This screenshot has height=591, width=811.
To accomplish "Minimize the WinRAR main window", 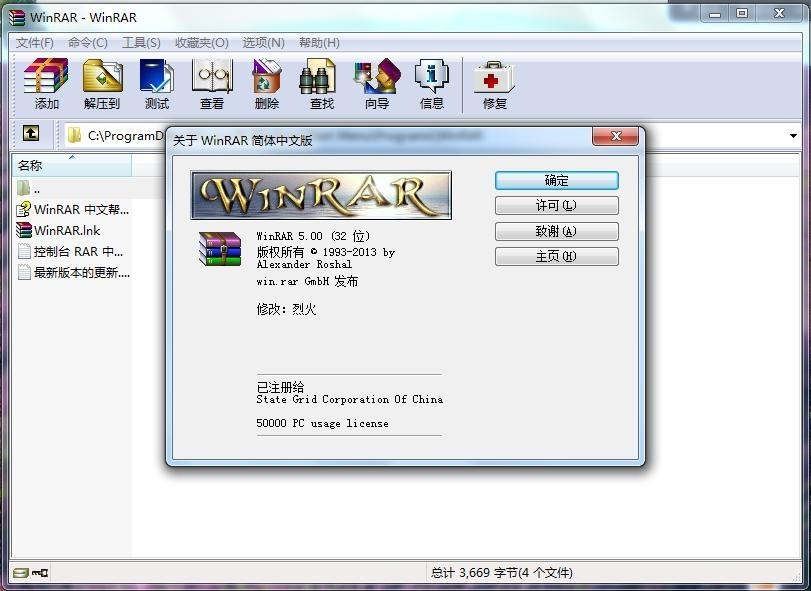I will tap(715, 13).
